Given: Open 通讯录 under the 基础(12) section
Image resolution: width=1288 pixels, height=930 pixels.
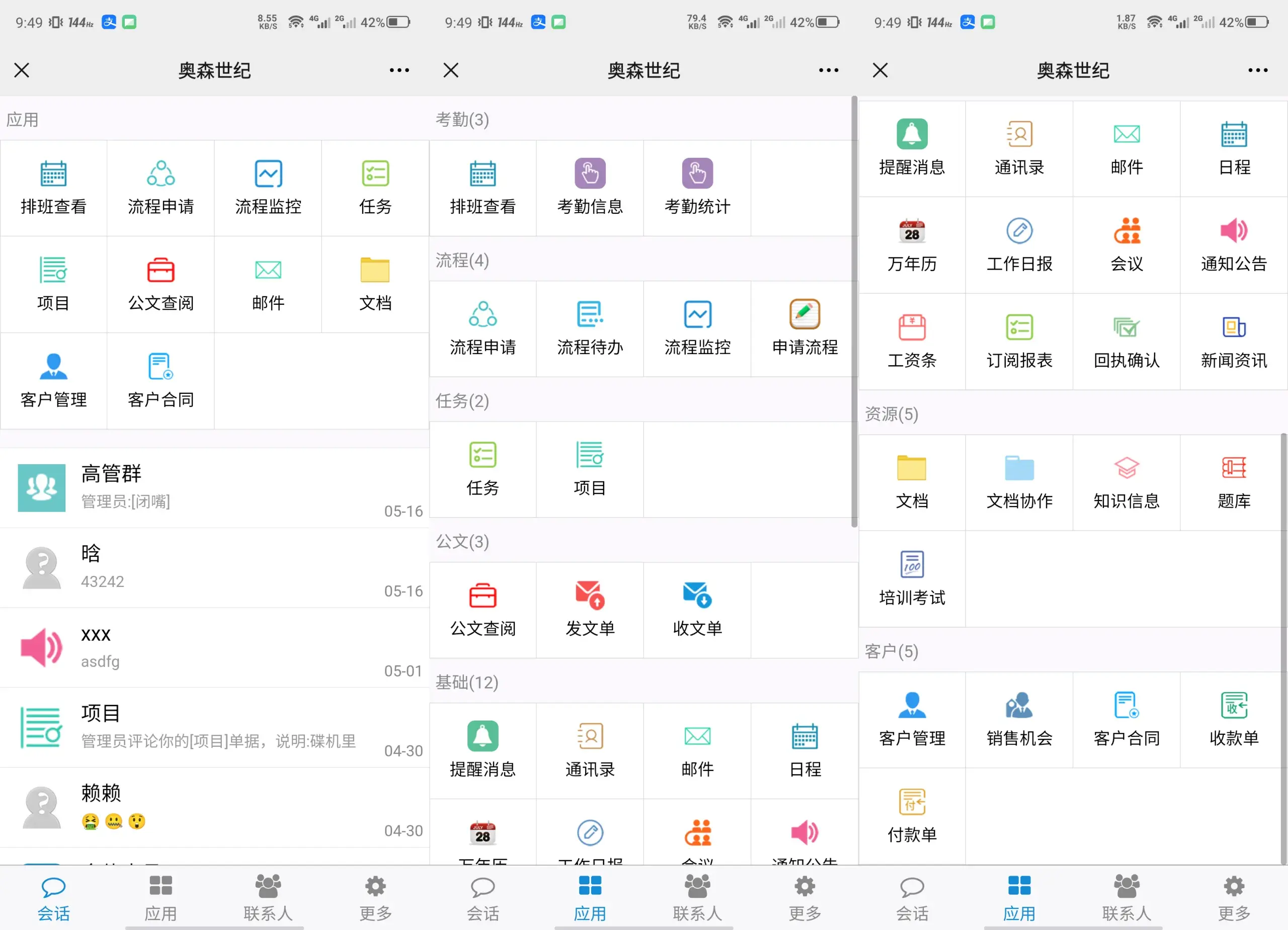Looking at the screenshot, I should [x=590, y=751].
